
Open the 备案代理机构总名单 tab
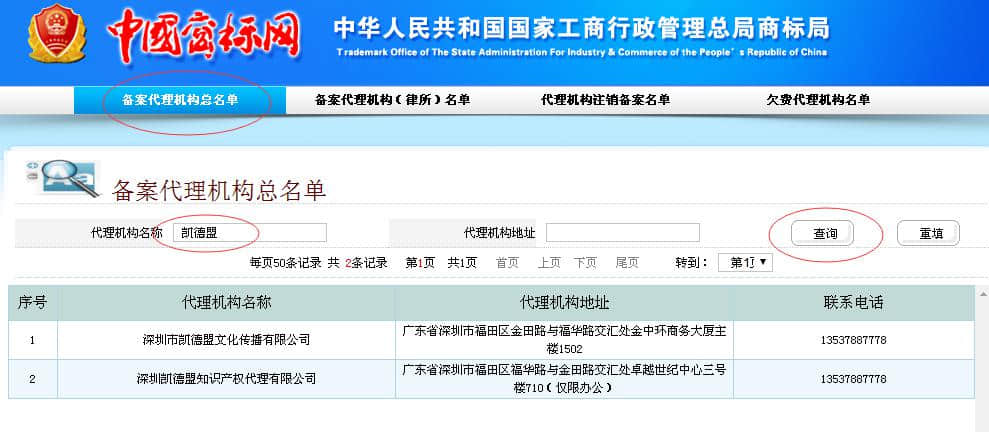pyautogui.click(x=180, y=100)
